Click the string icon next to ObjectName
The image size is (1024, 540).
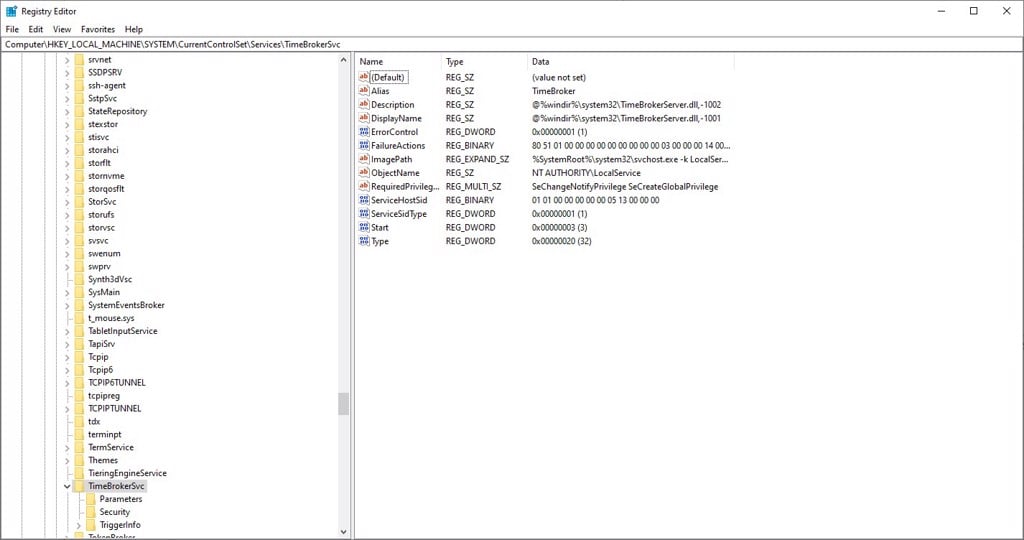point(364,173)
